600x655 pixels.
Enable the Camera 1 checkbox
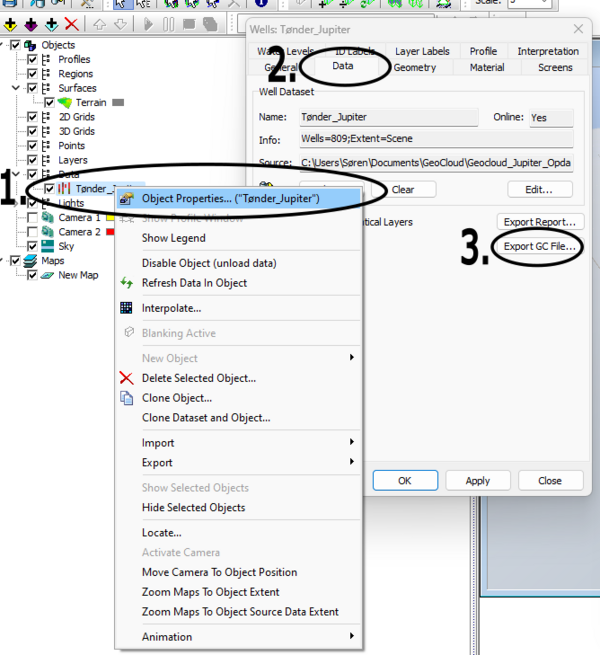point(32,218)
